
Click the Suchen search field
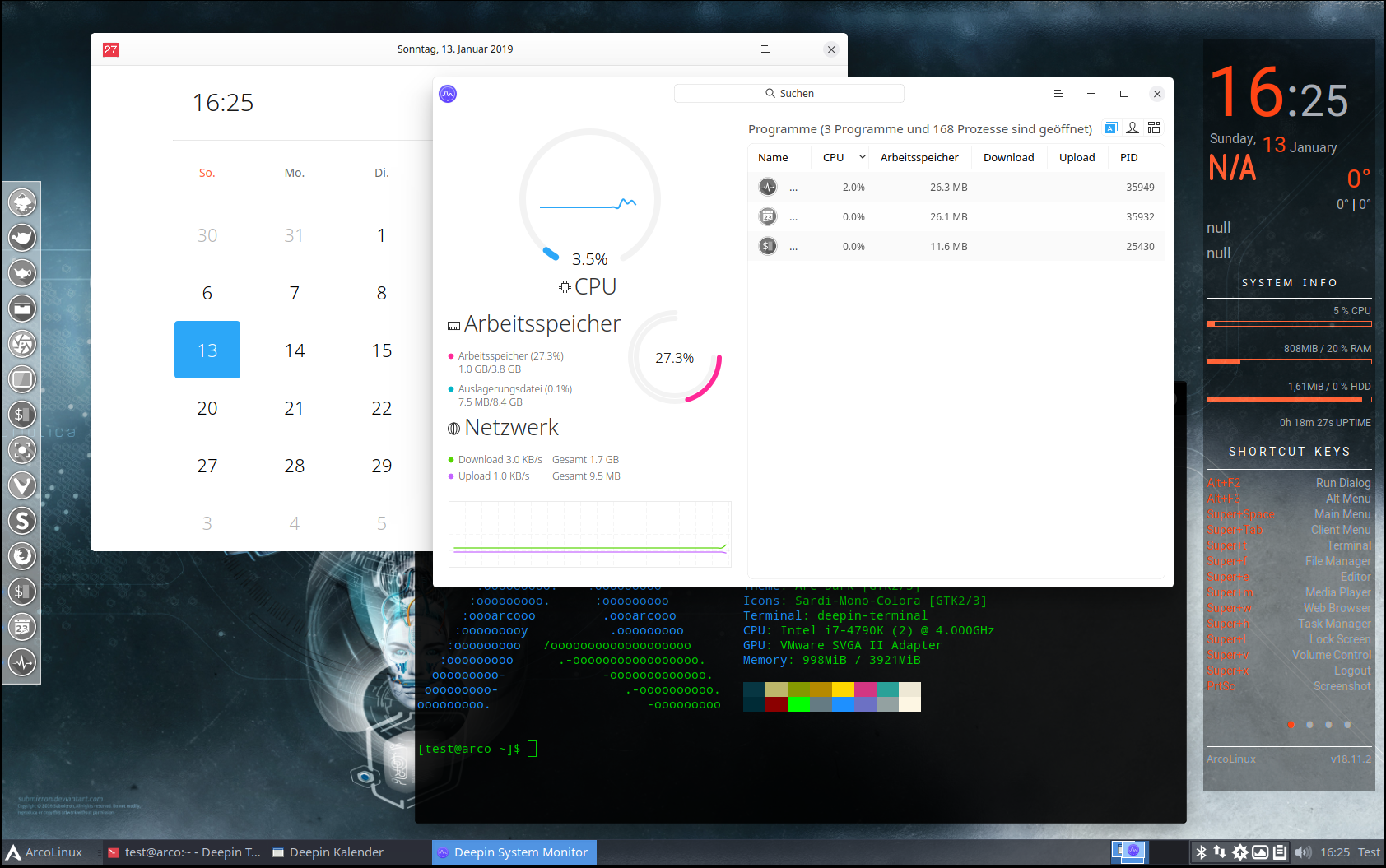pos(788,94)
